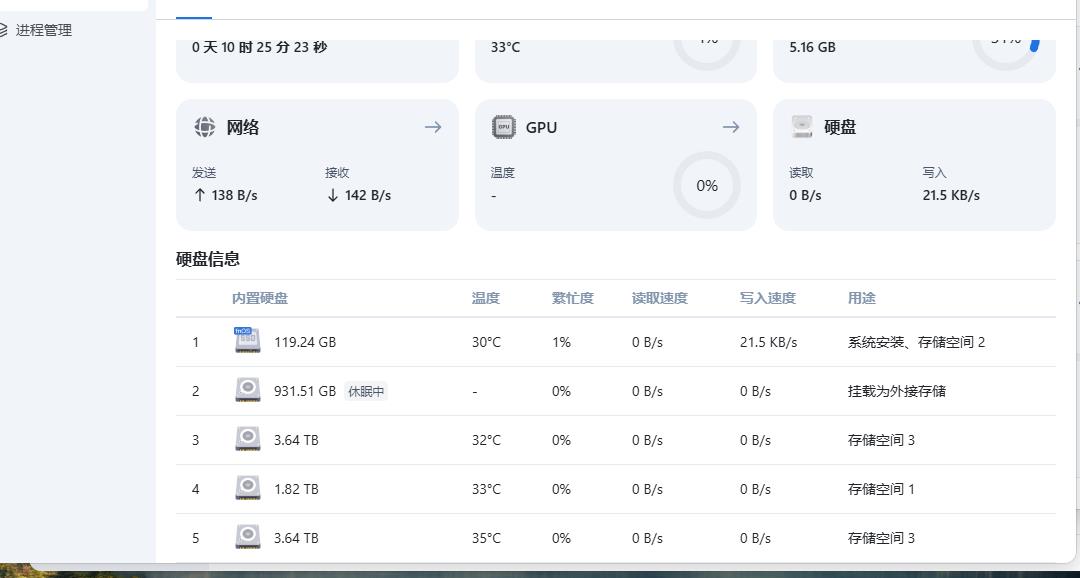
Task: Click the 读取速度 column header
Action: click(660, 298)
